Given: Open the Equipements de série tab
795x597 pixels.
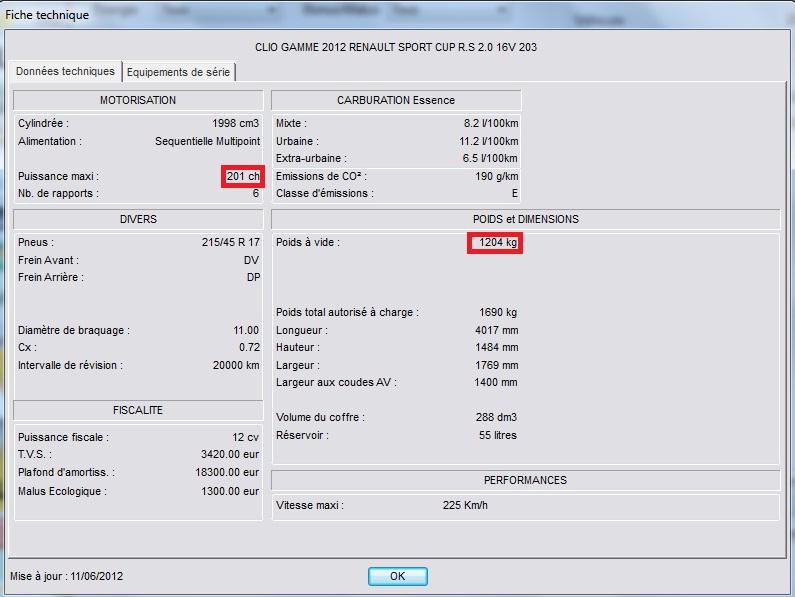Looking at the screenshot, I should (178, 72).
